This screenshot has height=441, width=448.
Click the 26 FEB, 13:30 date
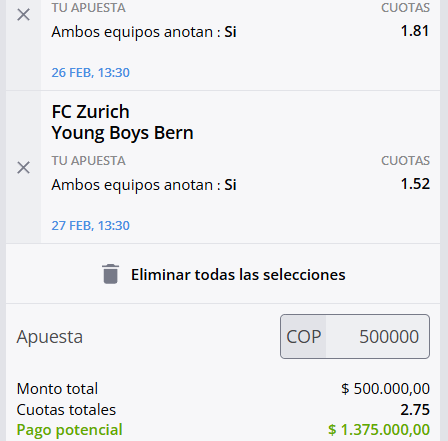[x=90, y=73]
